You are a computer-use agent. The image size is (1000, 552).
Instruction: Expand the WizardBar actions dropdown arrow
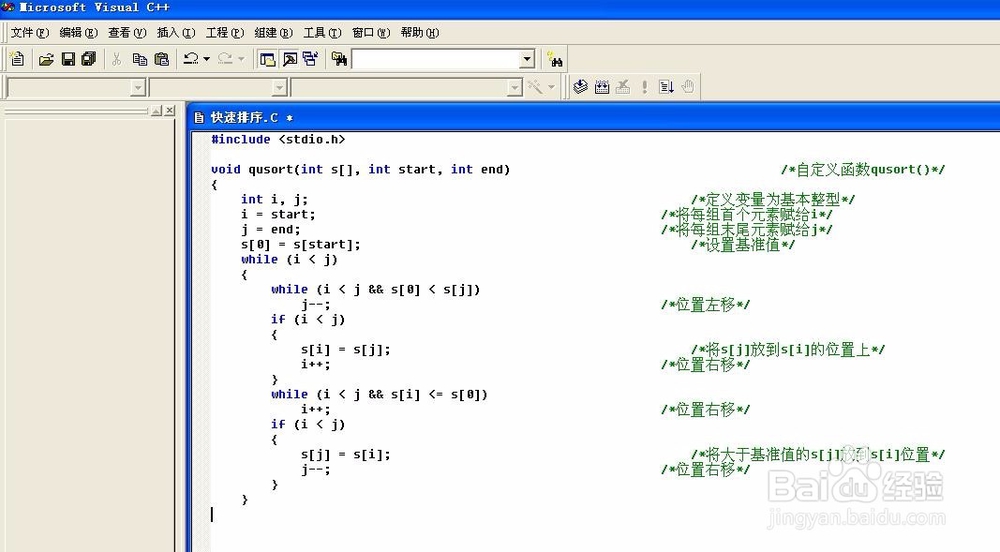click(552, 87)
